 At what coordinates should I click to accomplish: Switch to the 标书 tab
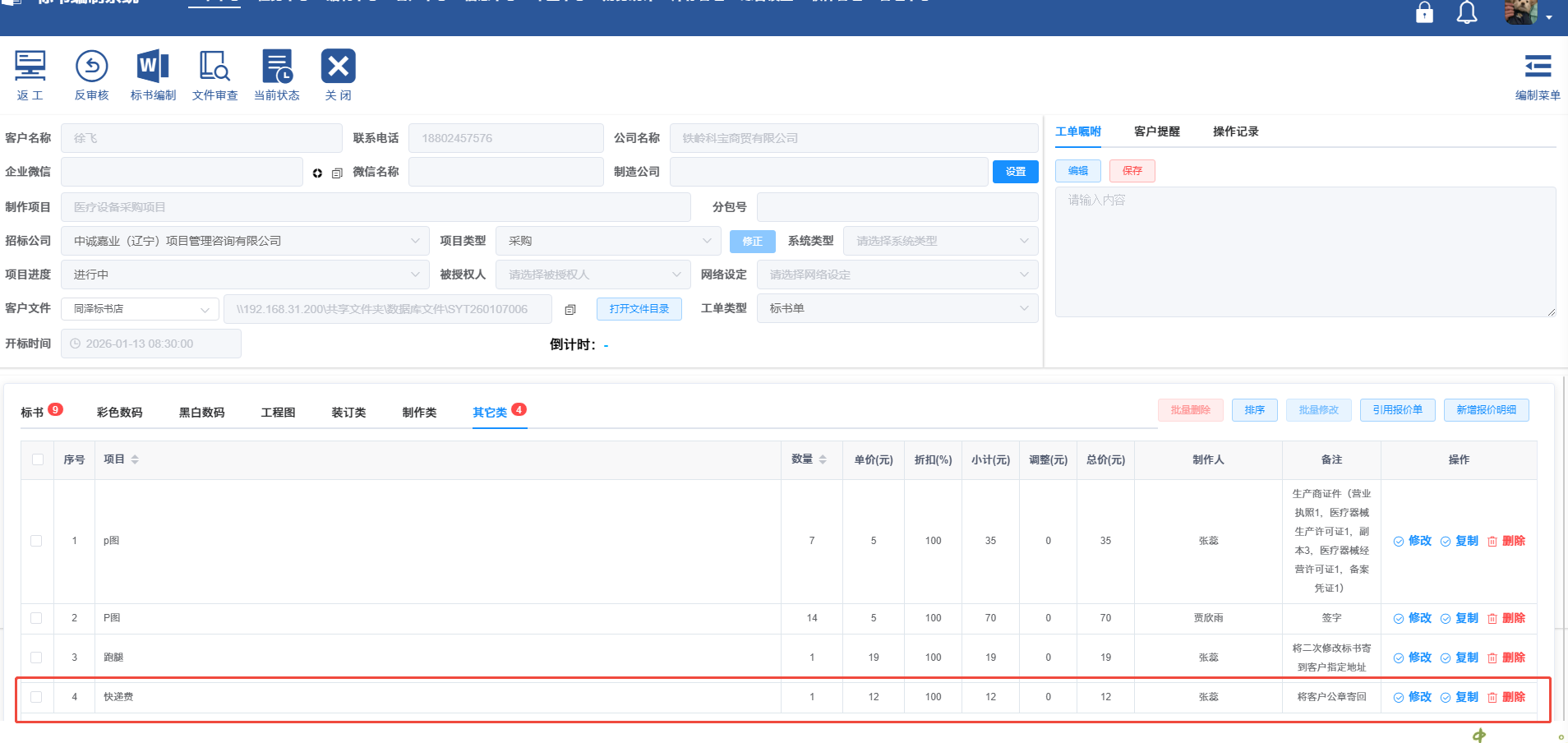tap(32, 412)
